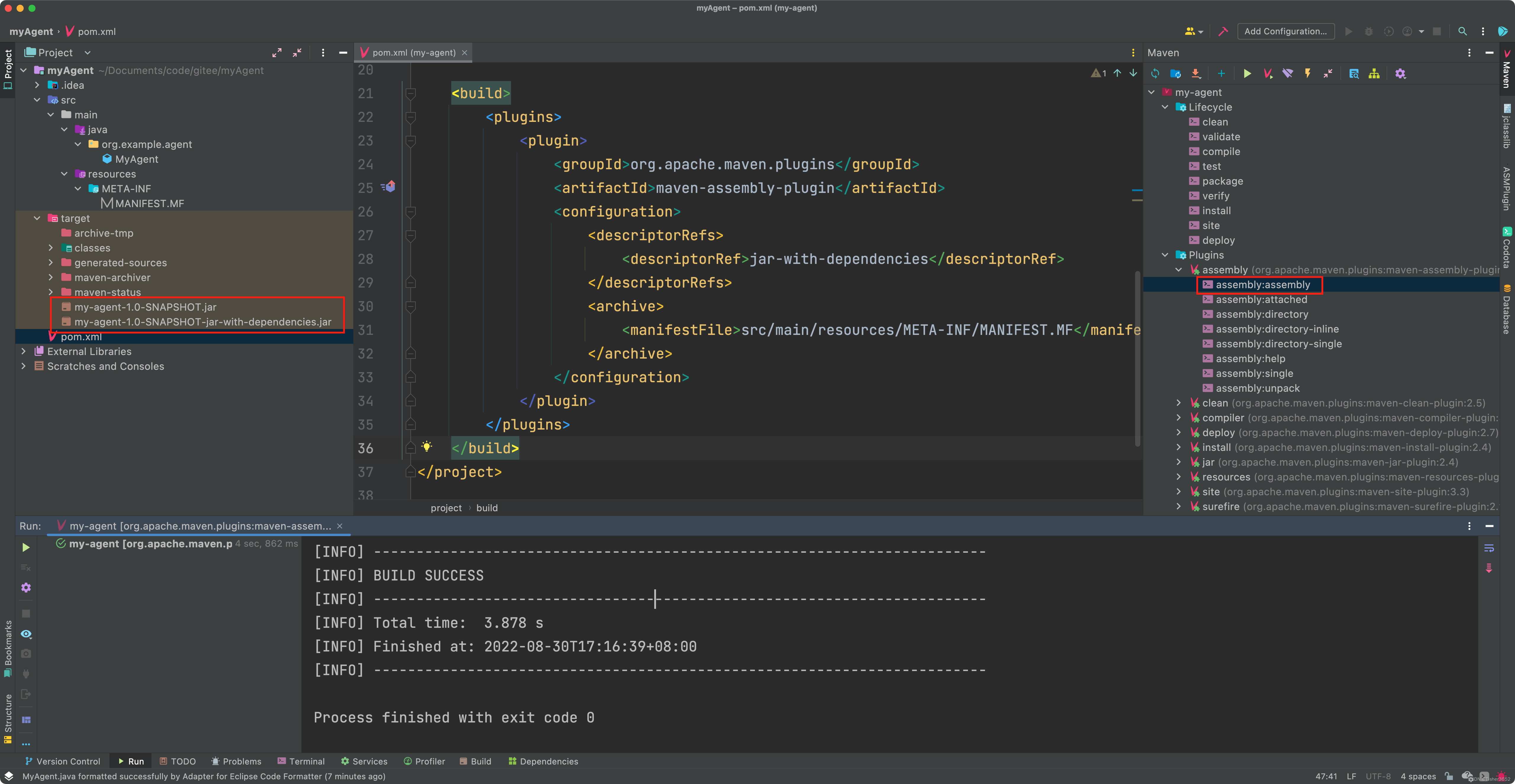This screenshot has width=1515, height=784.
Task: Select my-agent-1.0-SNAPSHOT-jar-with-dependencies.jar file
Action: (x=202, y=322)
